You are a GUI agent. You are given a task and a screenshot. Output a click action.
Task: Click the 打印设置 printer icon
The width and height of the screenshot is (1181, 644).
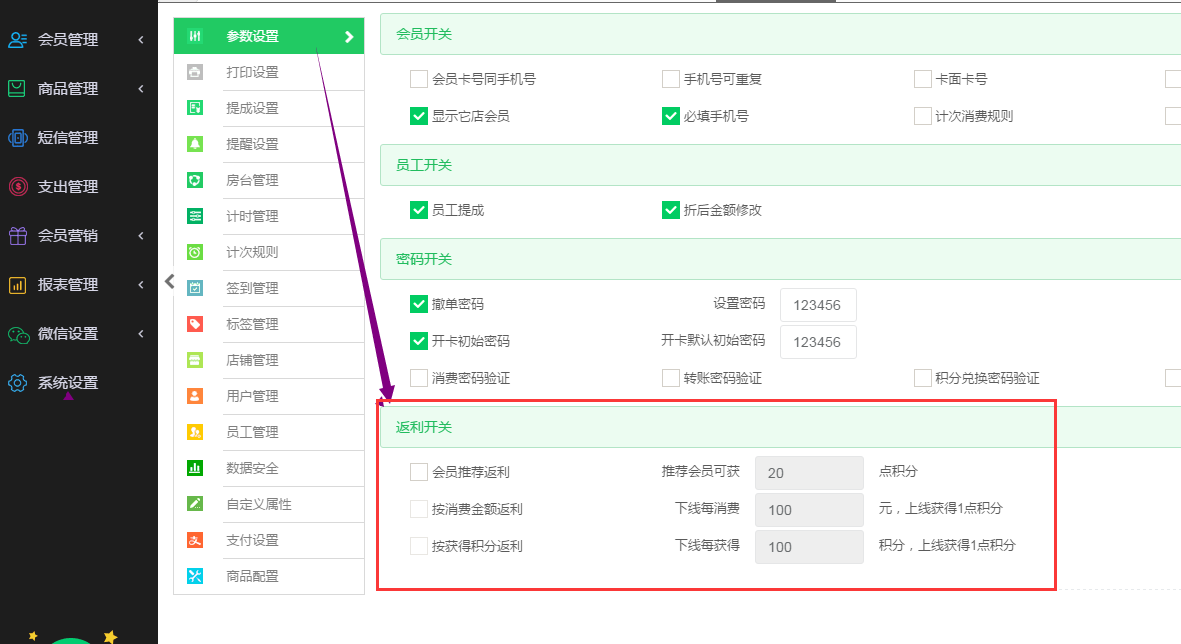click(x=195, y=72)
